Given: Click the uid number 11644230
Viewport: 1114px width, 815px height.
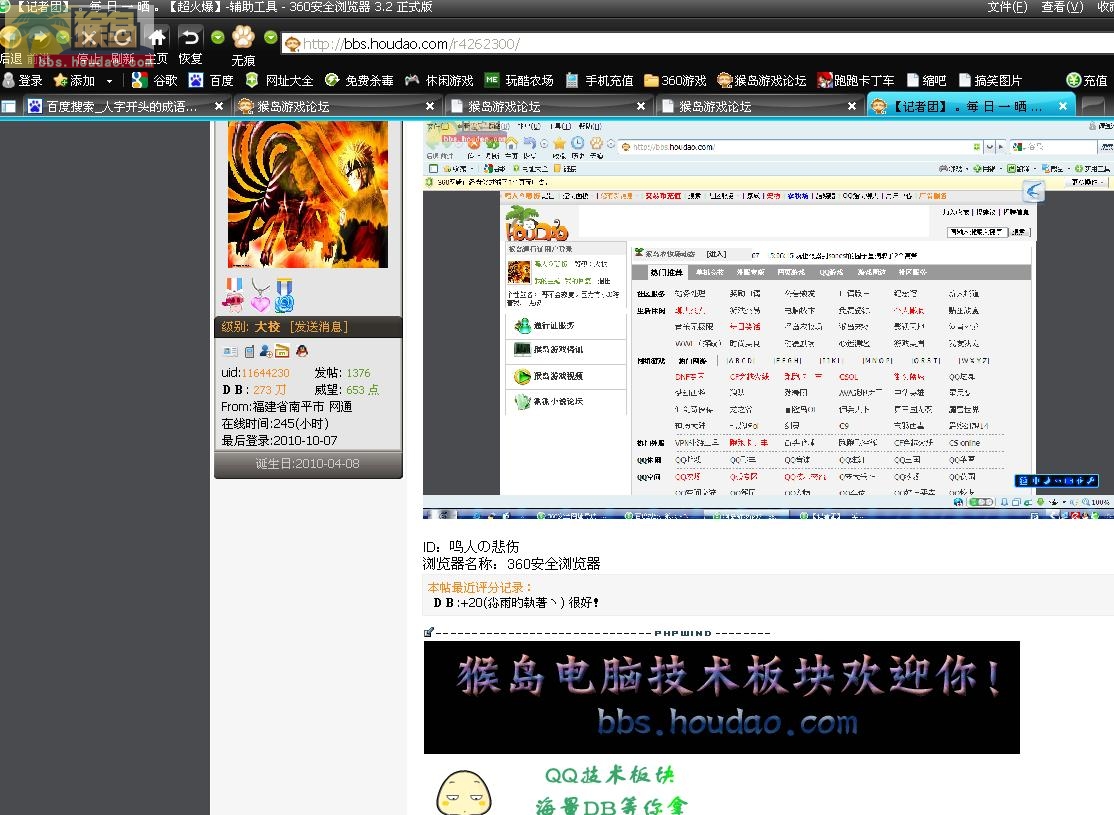Looking at the screenshot, I should click(x=266, y=373).
